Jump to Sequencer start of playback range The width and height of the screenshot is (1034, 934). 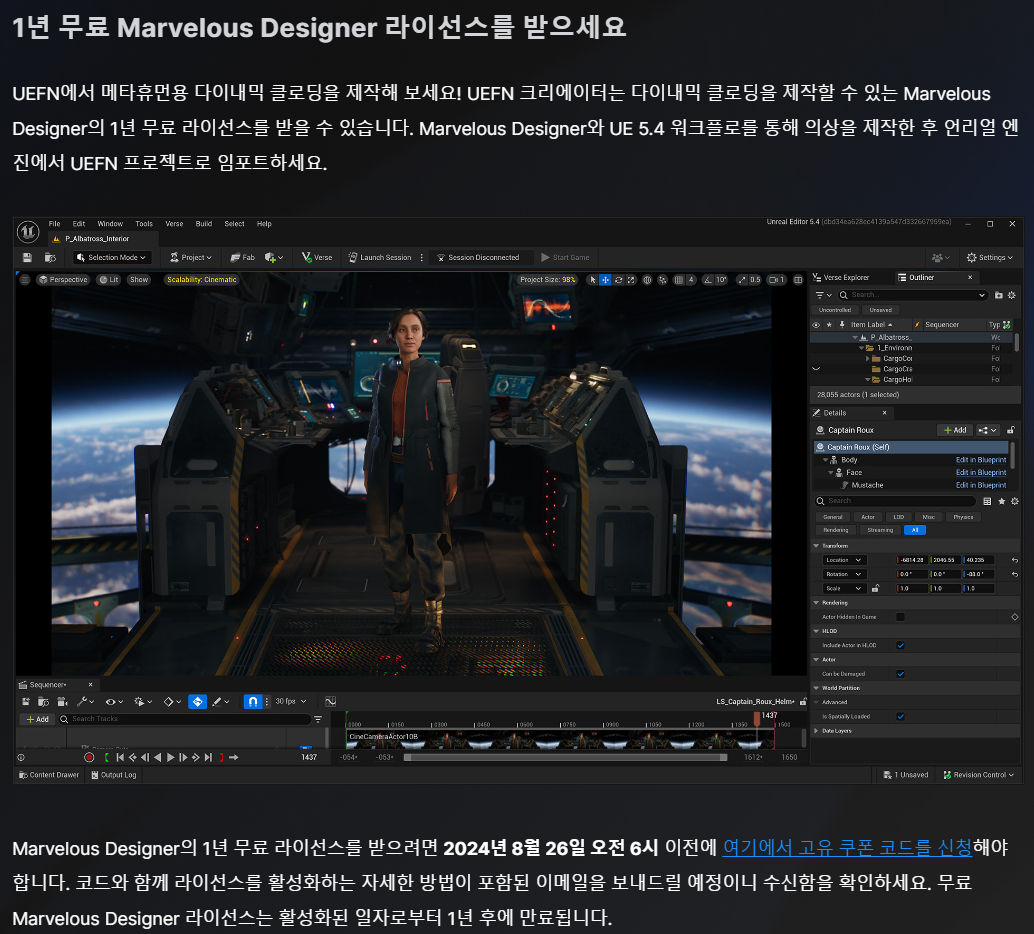[x=120, y=757]
